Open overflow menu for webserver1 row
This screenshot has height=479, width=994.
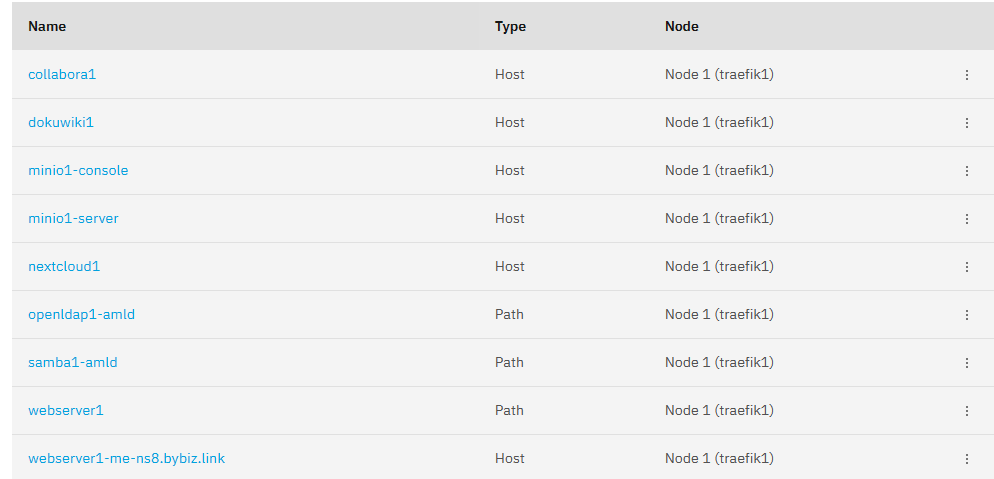(967, 411)
